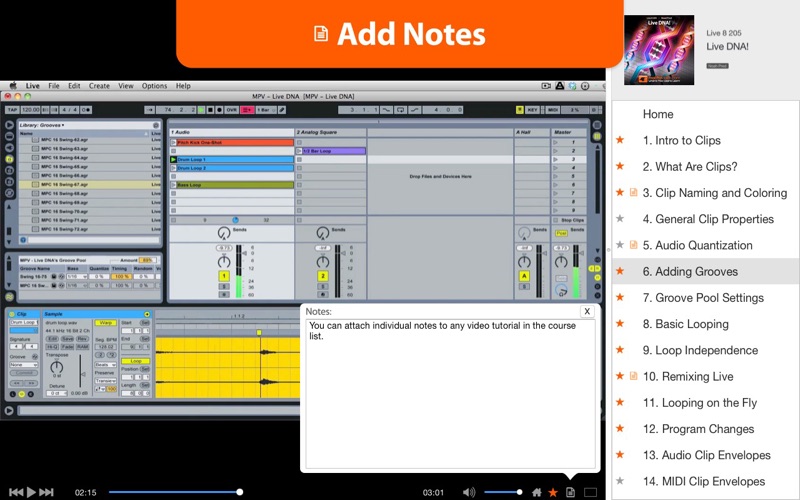Favorite 5. Audio Quantization with its star
800x500 pixels.
(620, 245)
